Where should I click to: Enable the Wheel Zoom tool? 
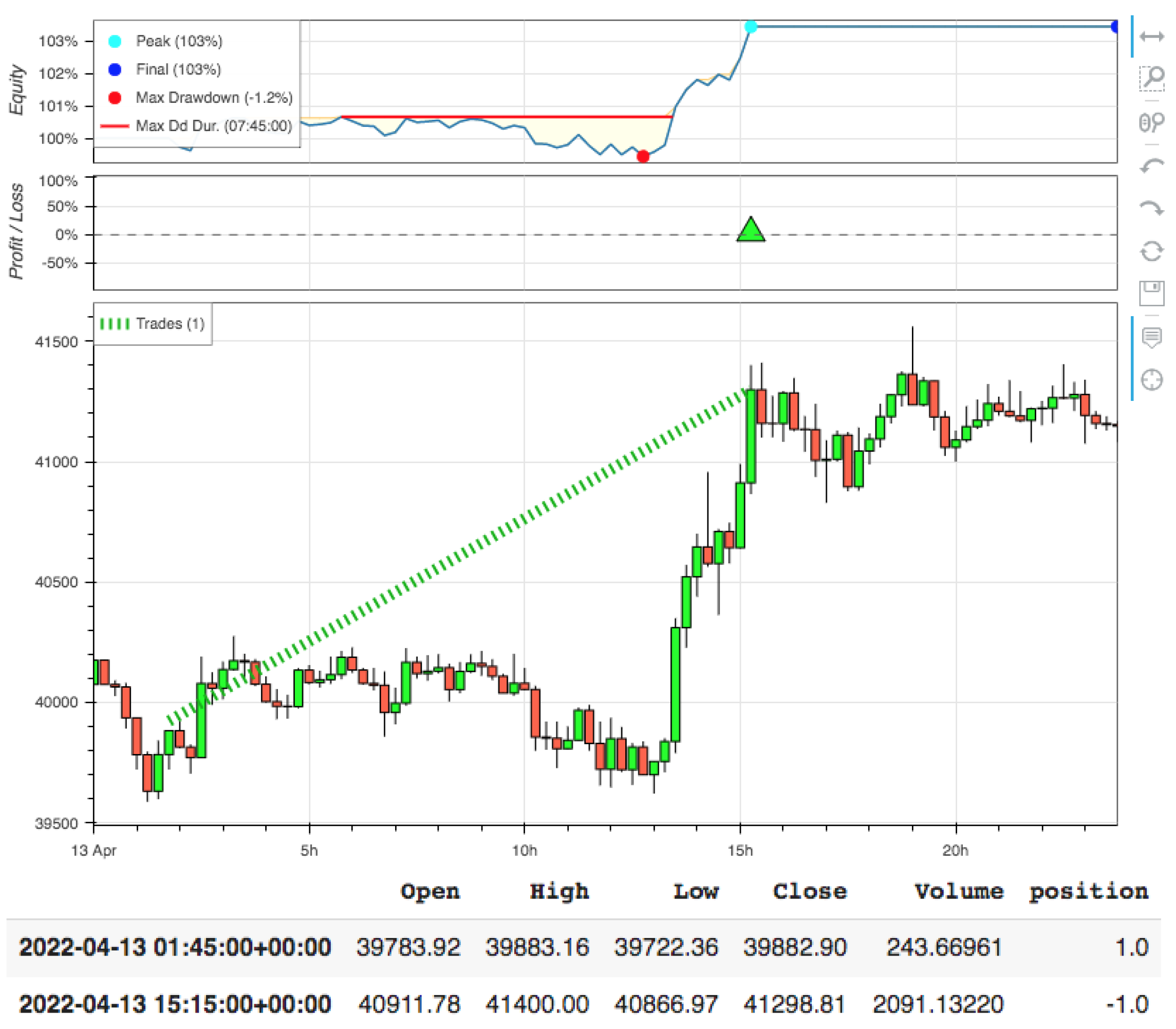[x=1151, y=122]
